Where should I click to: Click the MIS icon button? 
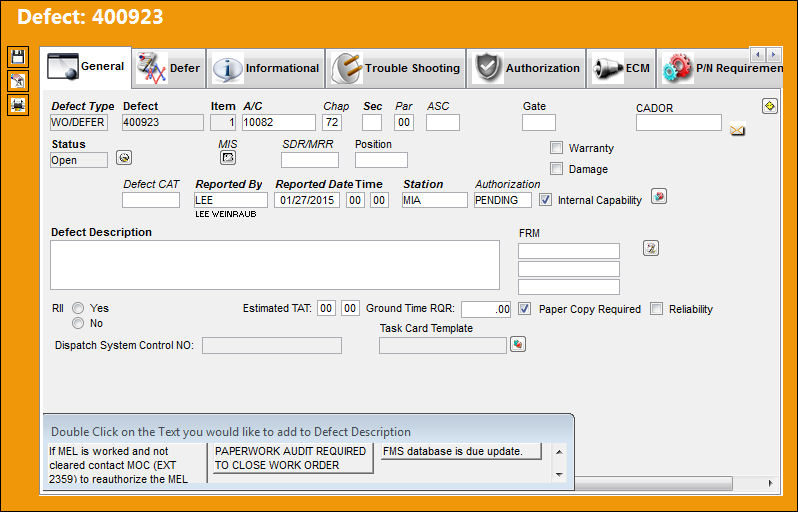(227, 158)
